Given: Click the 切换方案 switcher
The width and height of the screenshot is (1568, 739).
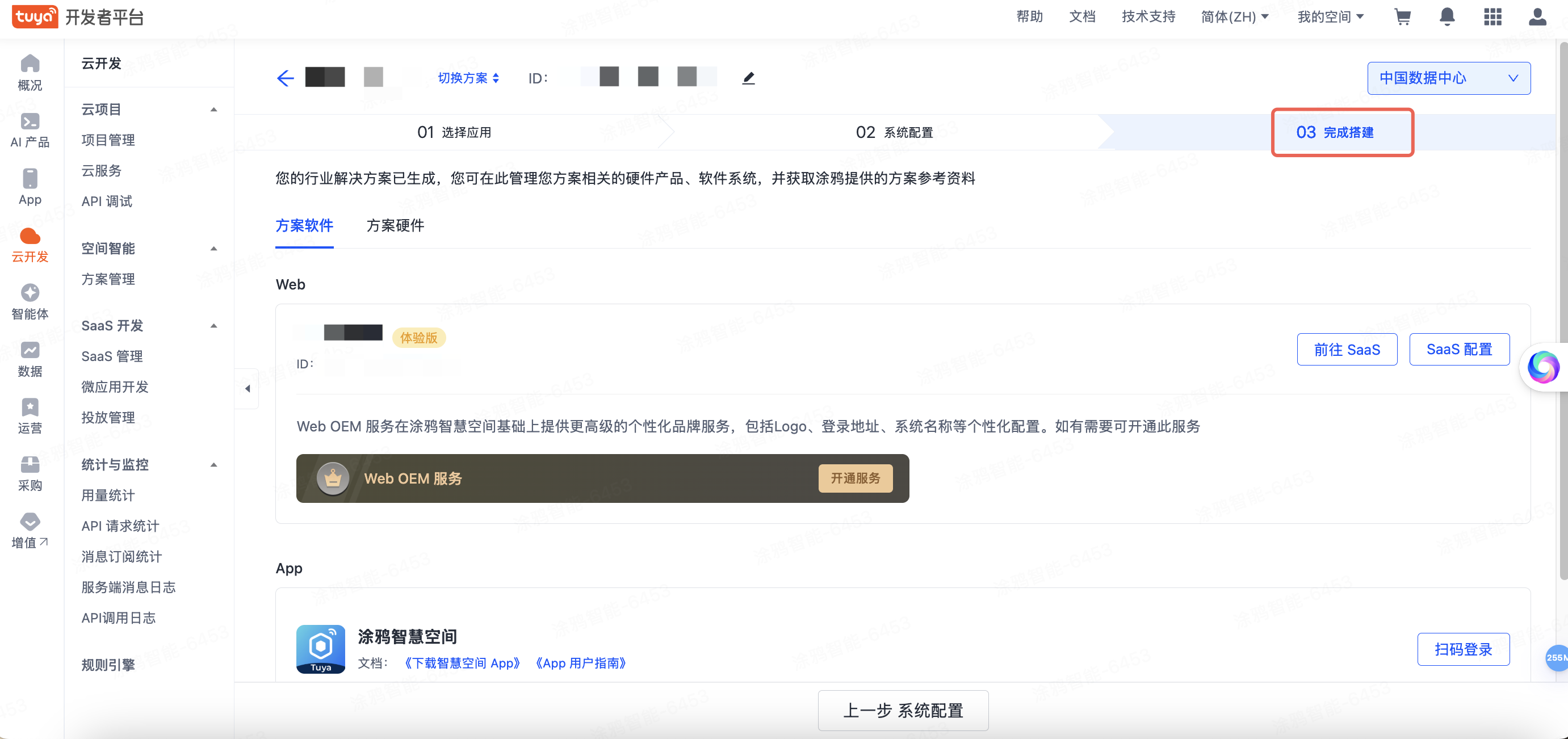Looking at the screenshot, I should click(468, 78).
